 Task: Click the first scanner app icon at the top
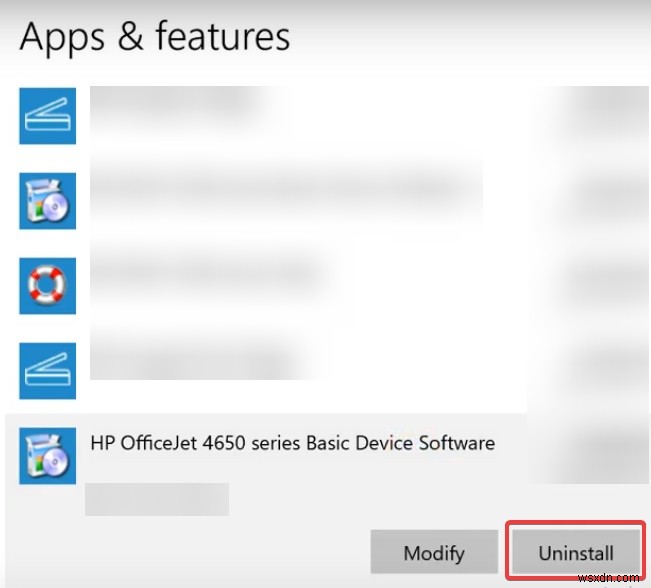click(47, 116)
